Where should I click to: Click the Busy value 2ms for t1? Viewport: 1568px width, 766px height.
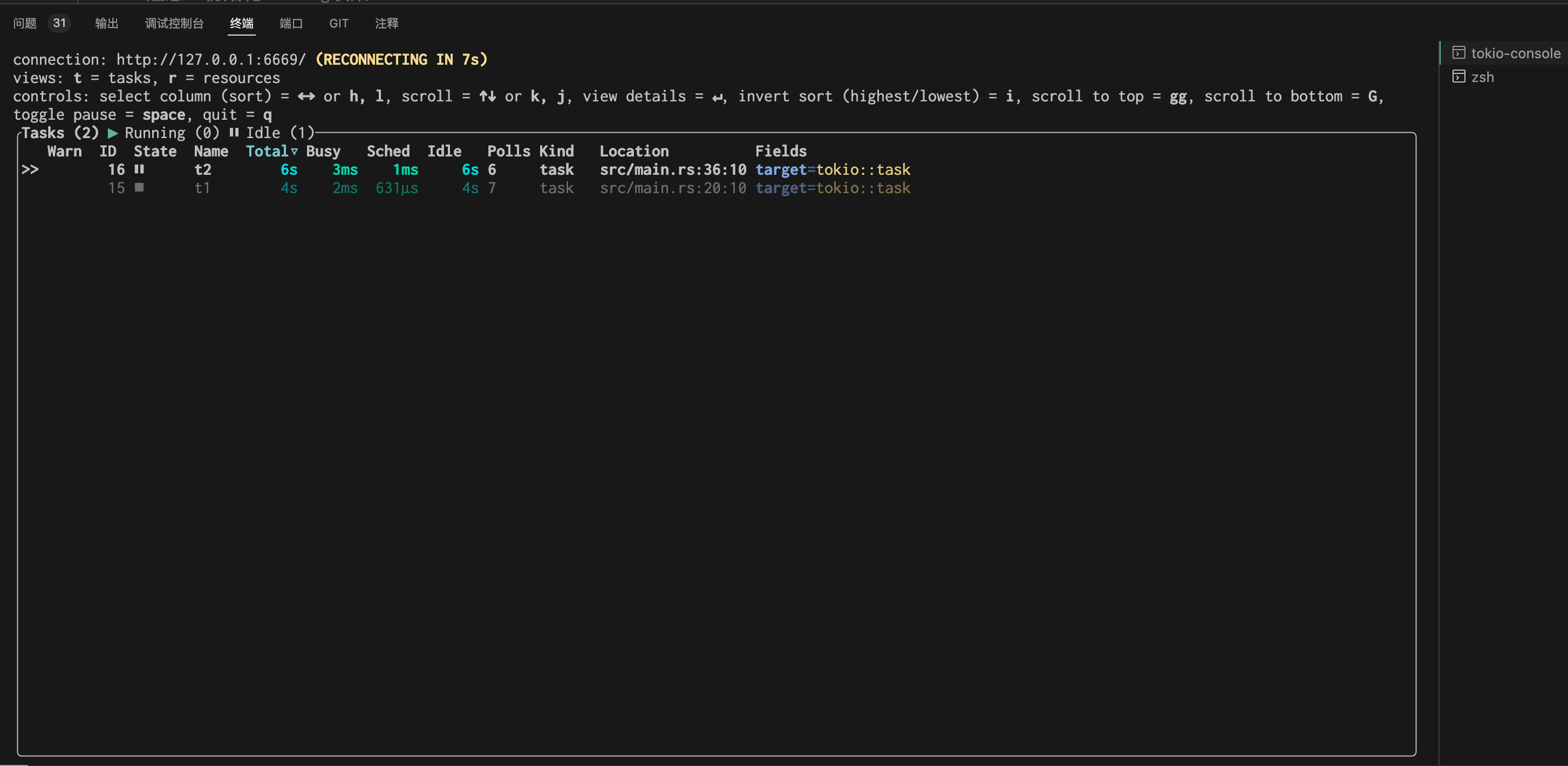tap(345, 188)
